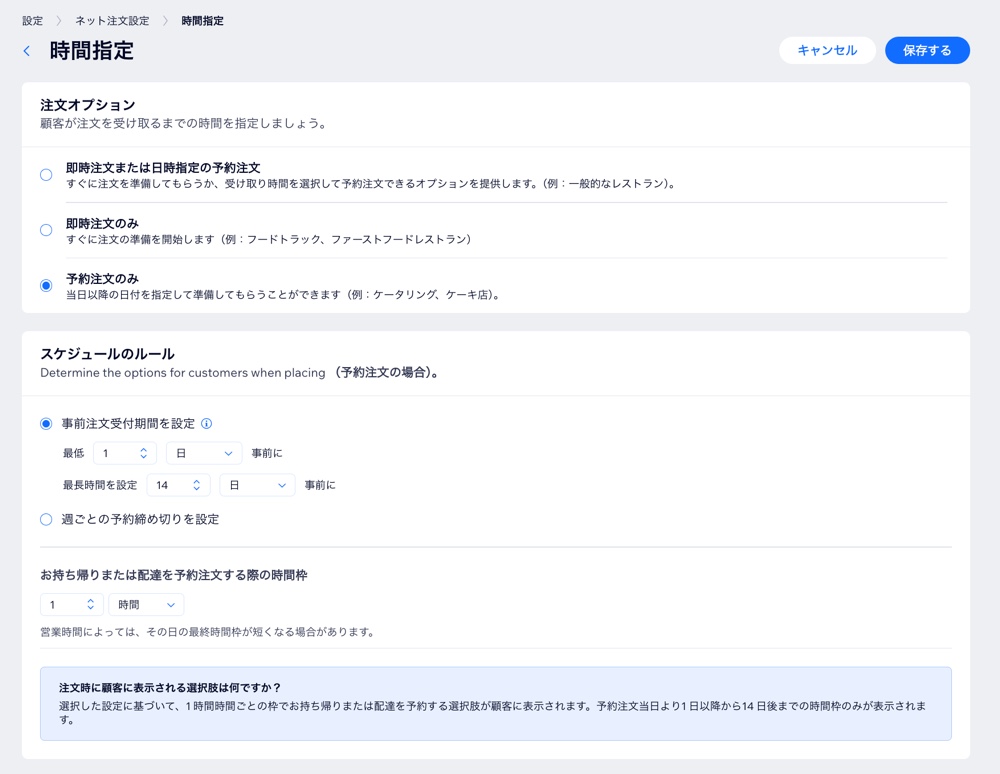This screenshot has width=1000, height=774.
Task: Open the dropdown next to the 14 value
Action: click(x=258, y=484)
